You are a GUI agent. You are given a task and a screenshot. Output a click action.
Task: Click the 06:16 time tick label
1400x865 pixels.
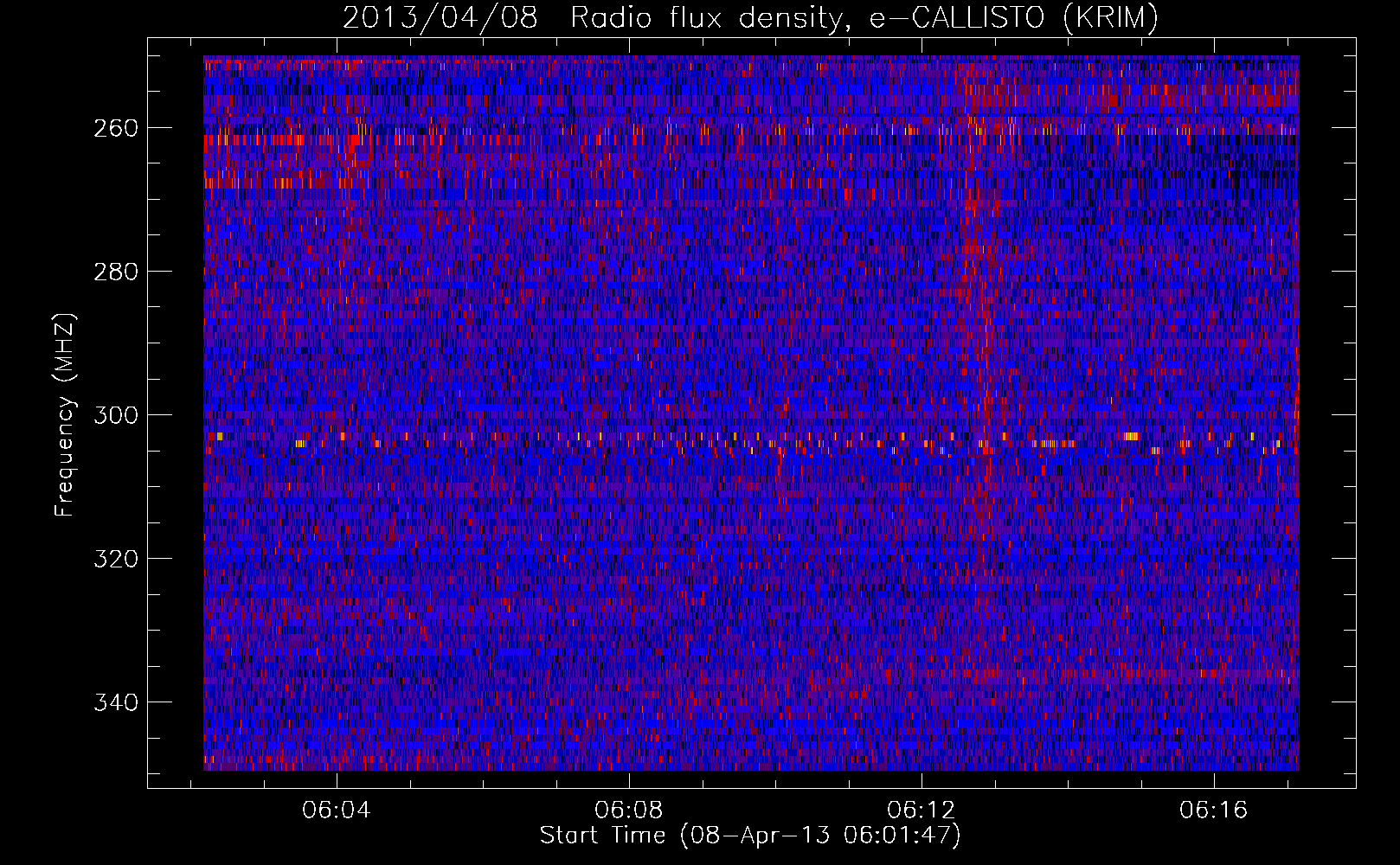tap(1214, 811)
